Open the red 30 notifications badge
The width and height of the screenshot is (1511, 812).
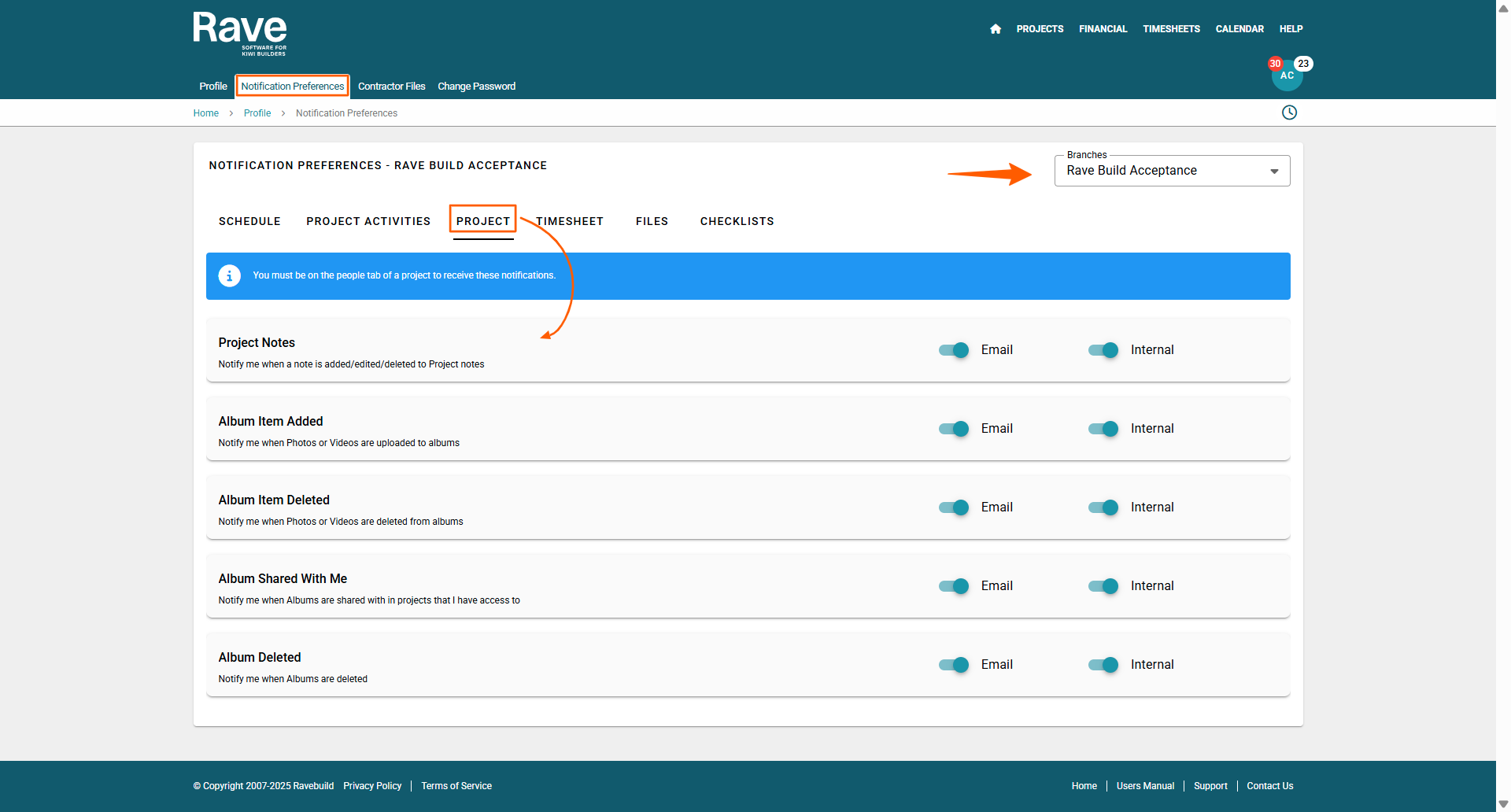click(1275, 64)
